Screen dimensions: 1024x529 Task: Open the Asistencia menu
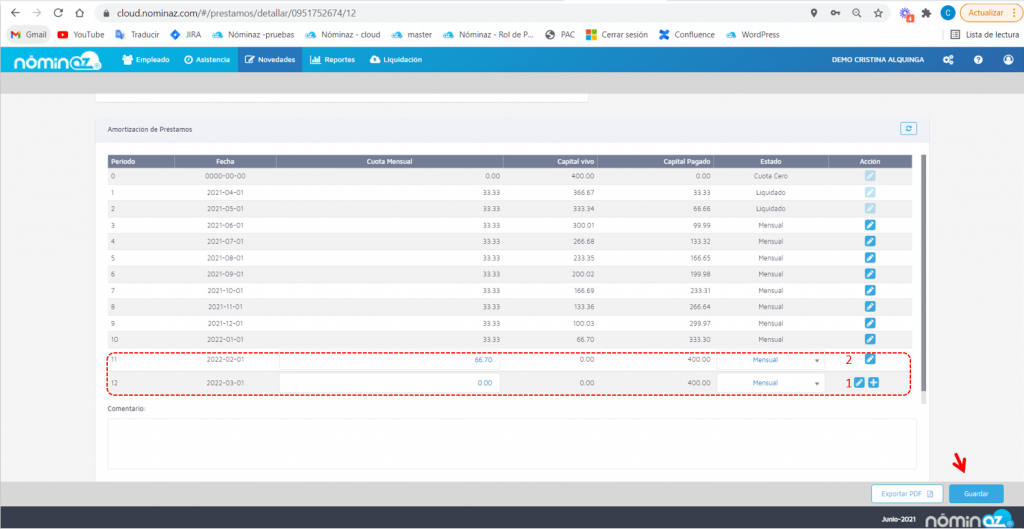207,59
